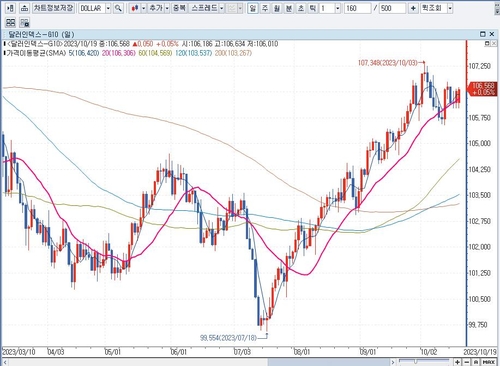Select the candlestick chart type icon
The width and height of the screenshot is (500, 366).
click(135, 8)
